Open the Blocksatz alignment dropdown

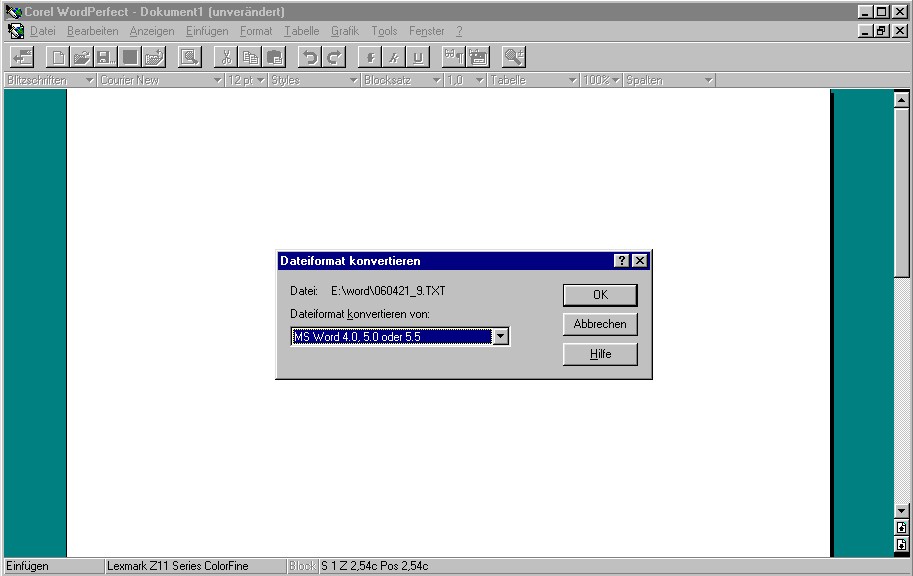[x=436, y=80]
